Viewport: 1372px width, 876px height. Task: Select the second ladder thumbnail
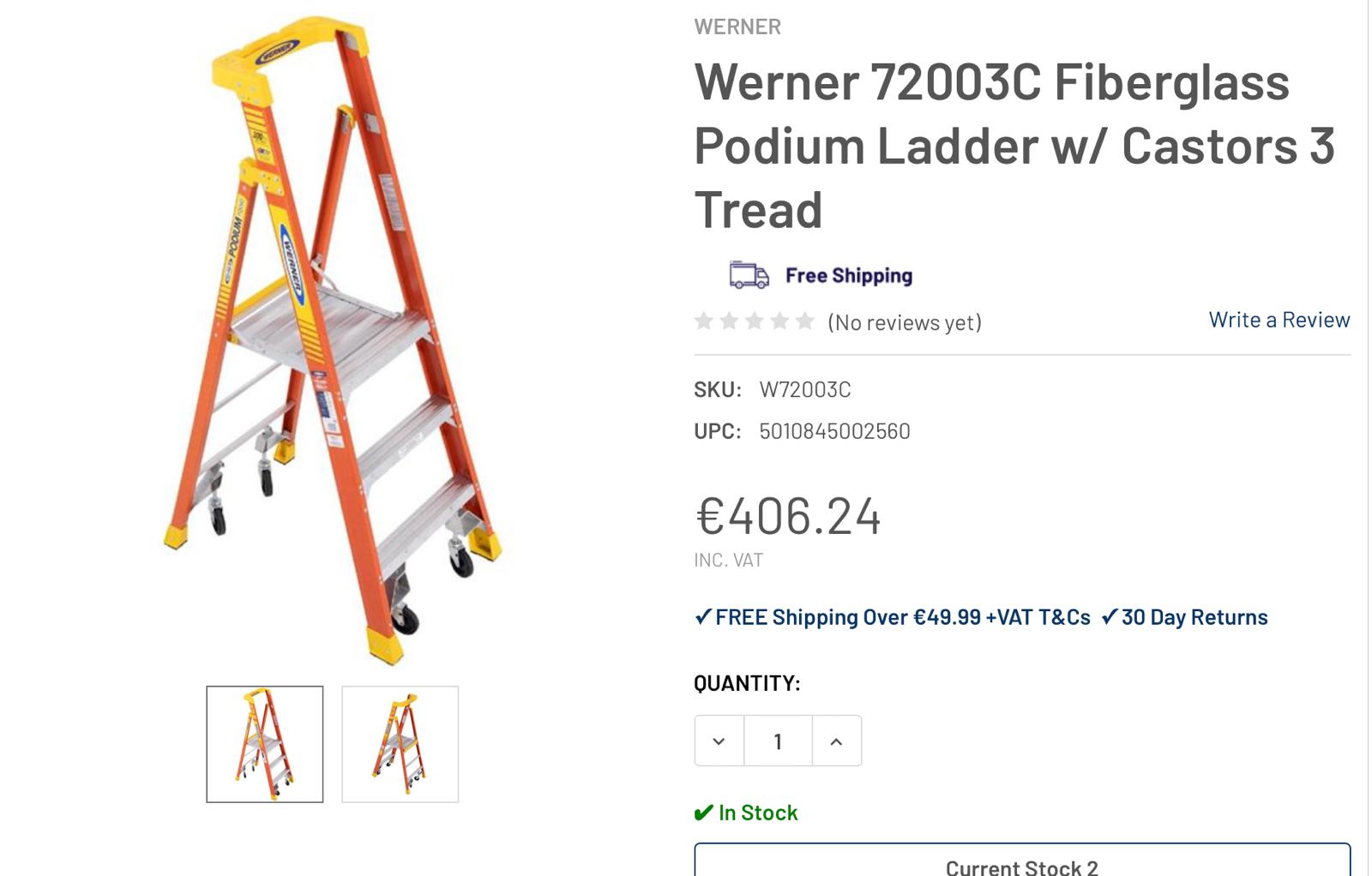click(x=400, y=744)
